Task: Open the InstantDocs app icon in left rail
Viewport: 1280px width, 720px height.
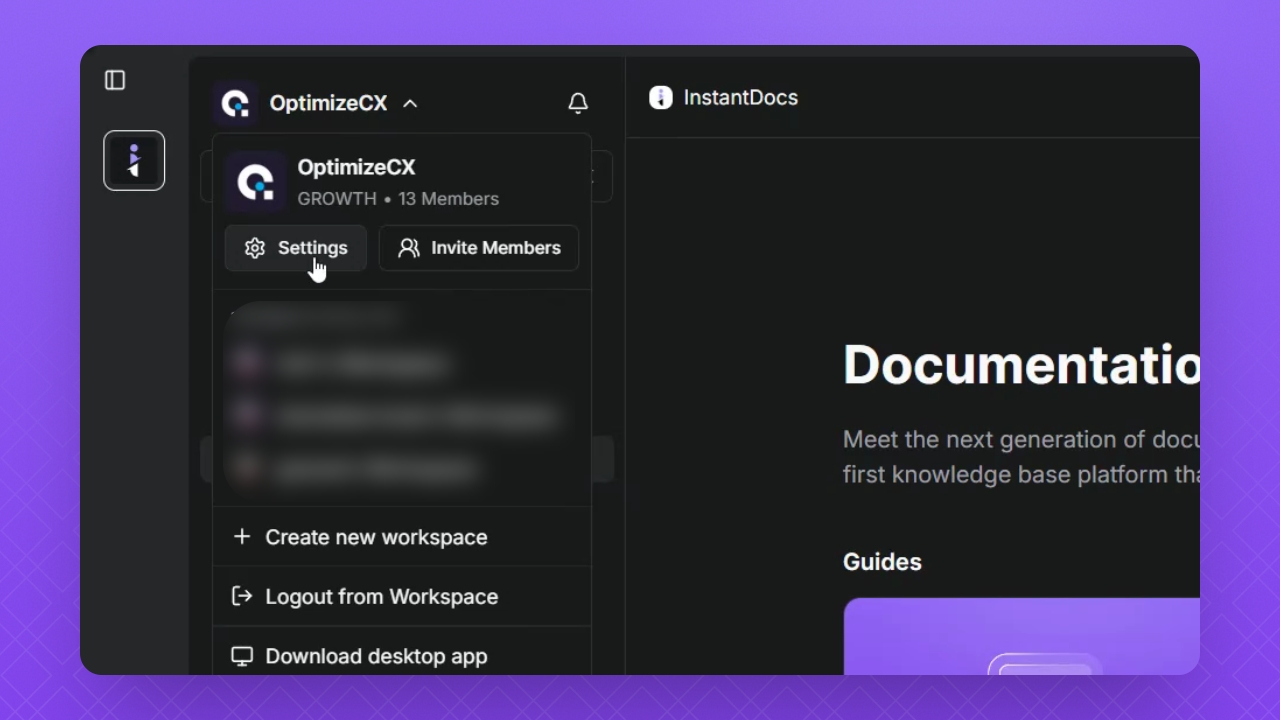Action: [x=134, y=160]
